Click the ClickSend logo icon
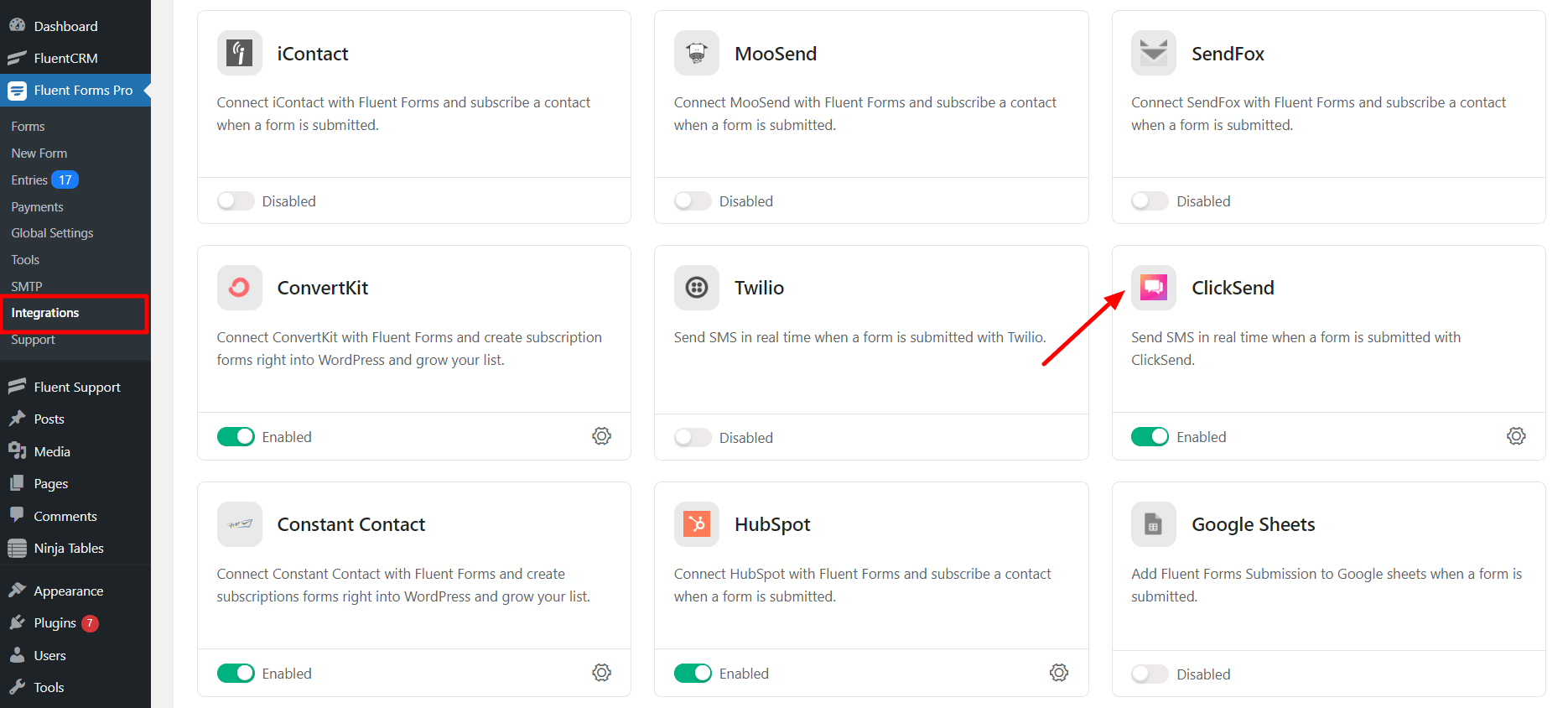 (x=1153, y=288)
